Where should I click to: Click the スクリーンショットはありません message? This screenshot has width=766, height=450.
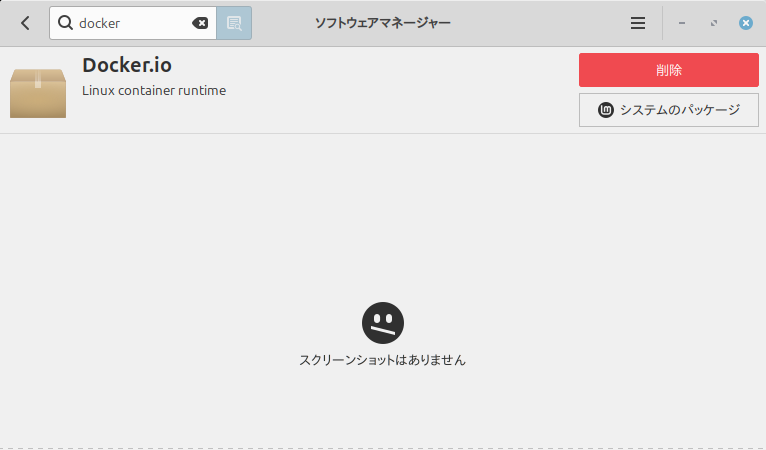[x=383, y=360]
